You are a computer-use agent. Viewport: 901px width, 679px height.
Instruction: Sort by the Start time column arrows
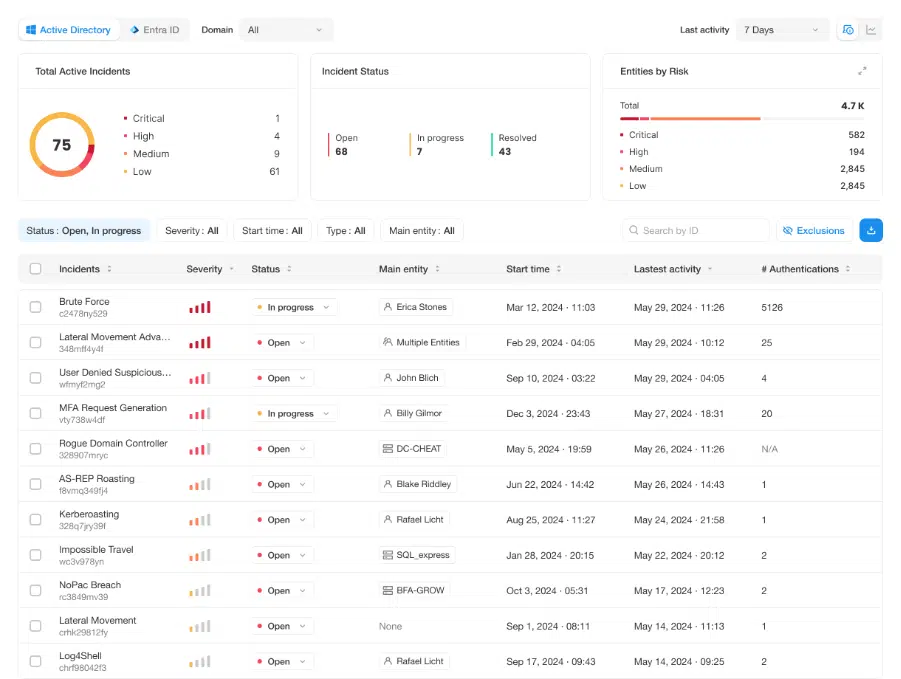click(x=559, y=269)
